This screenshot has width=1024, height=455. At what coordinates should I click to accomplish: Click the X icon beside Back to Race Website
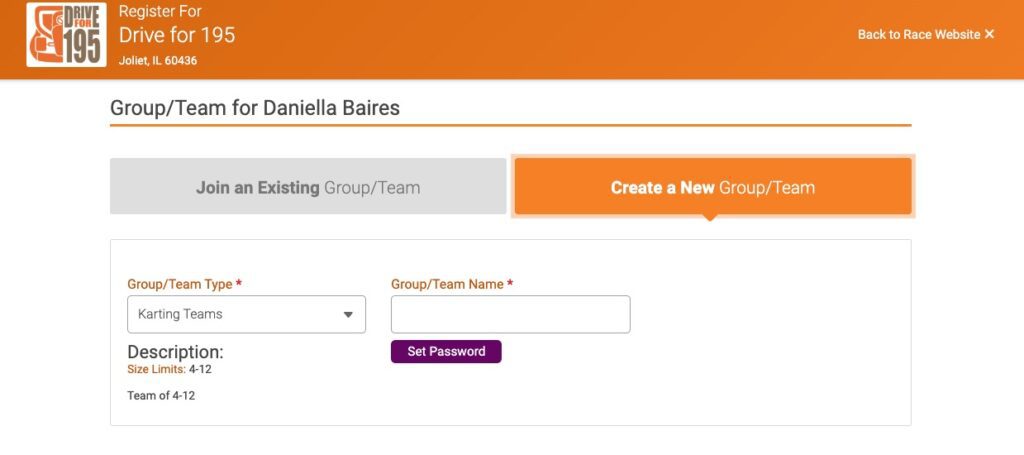coord(989,34)
